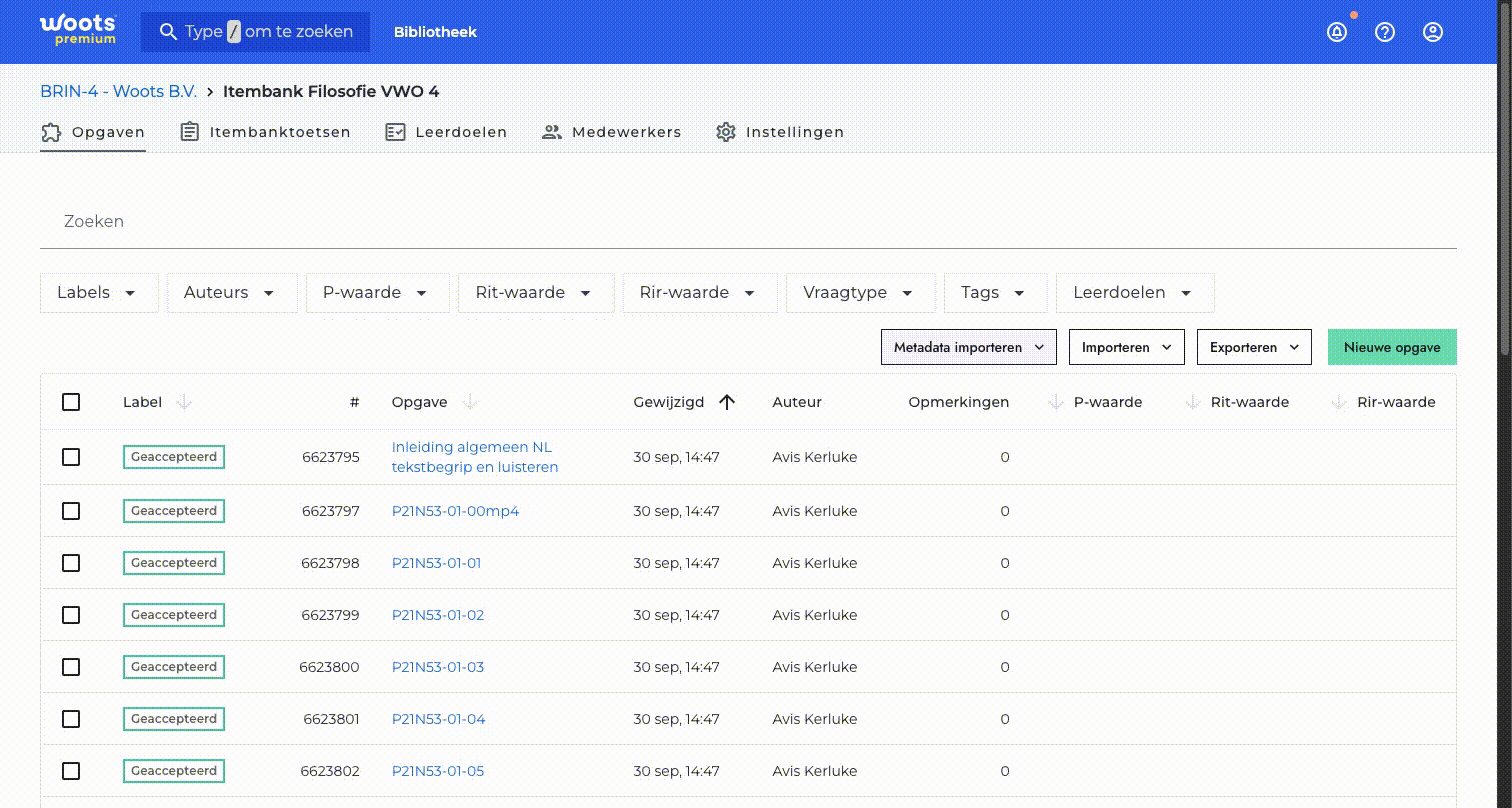Viewport: 1512px width, 808px height.
Task: Check the box for P21N53-01-05
Action: [x=71, y=771]
